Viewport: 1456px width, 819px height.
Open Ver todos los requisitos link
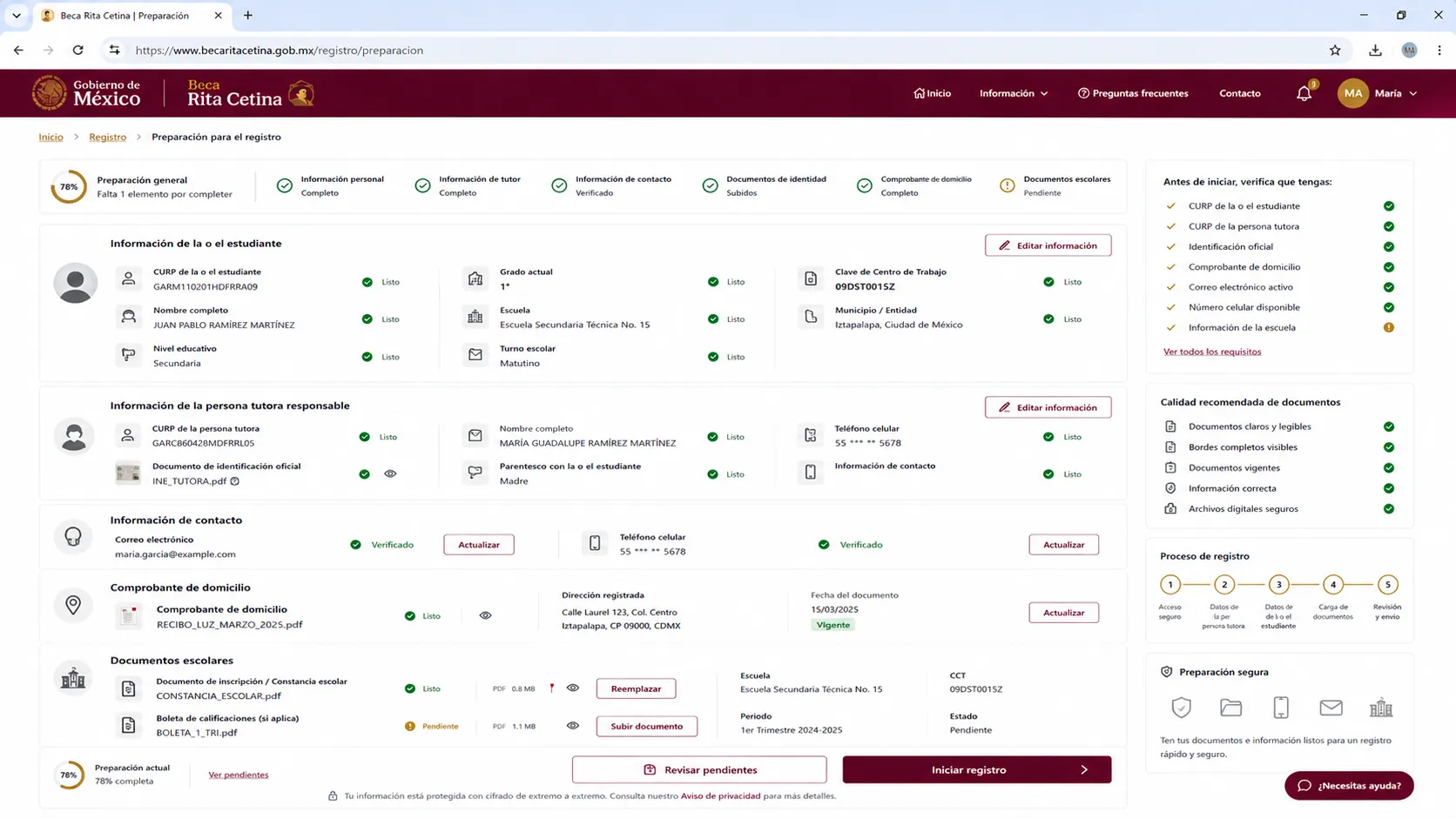(x=1212, y=352)
